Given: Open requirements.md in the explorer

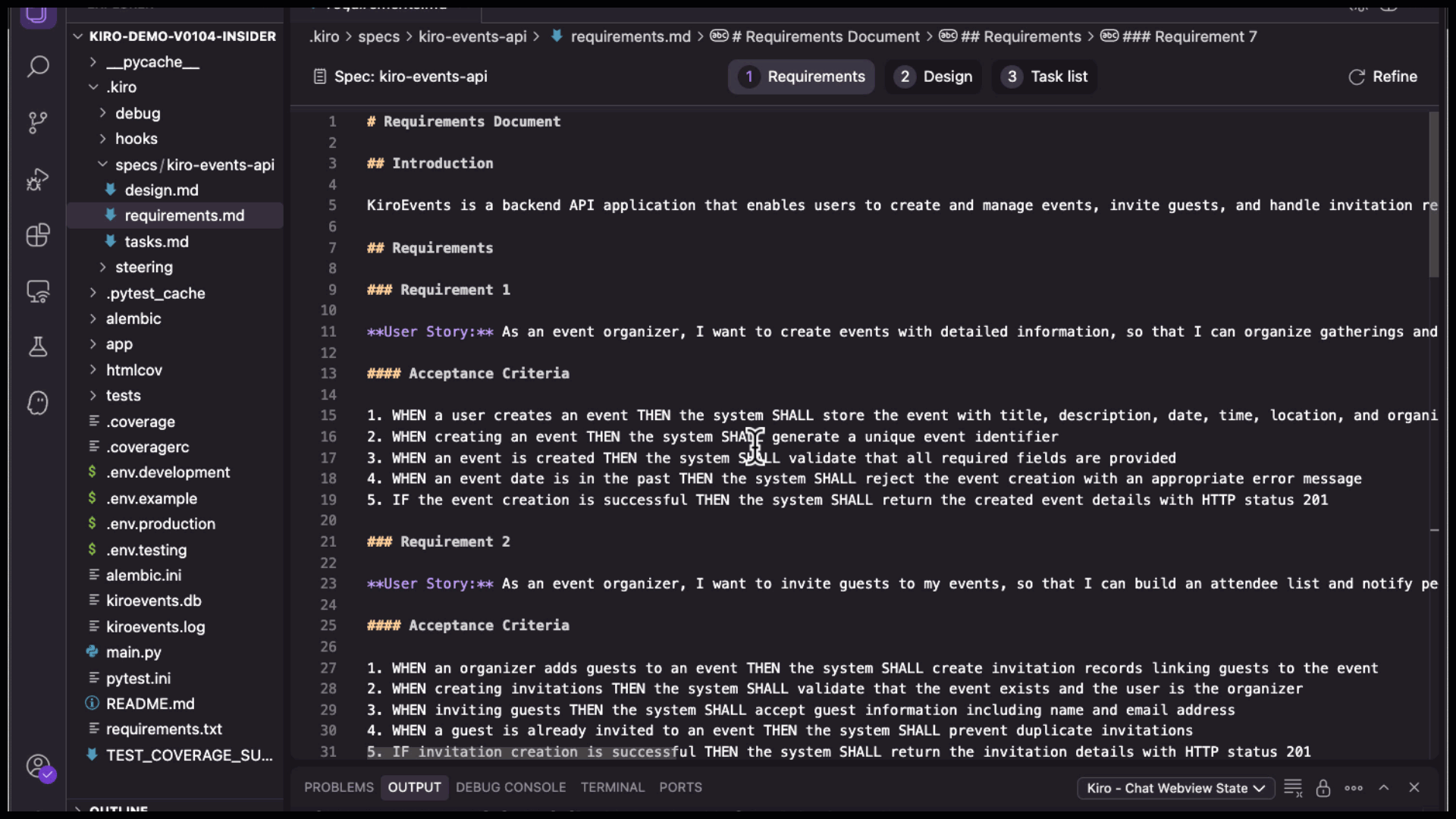Looking at the screenshot, I should tap(175, 215).
